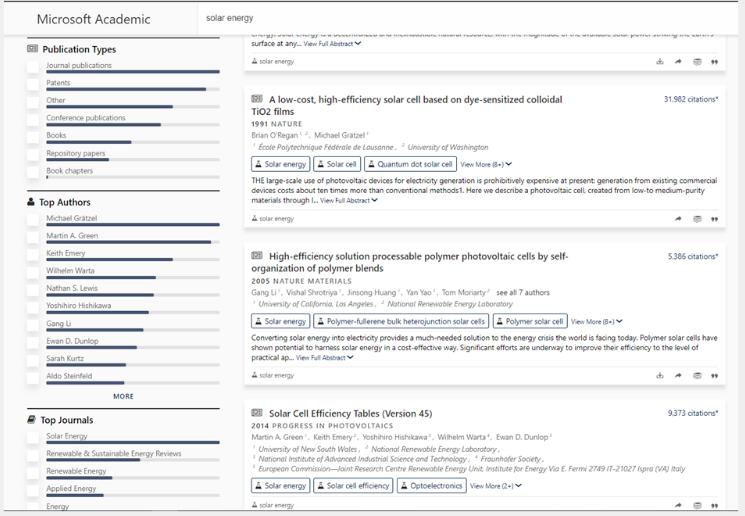Image resolution: width=745 pixels, height=516 pixels.
Task: Click the 'Renewable & Sustainable Energy Reviews' filter label
Action: 114,453
